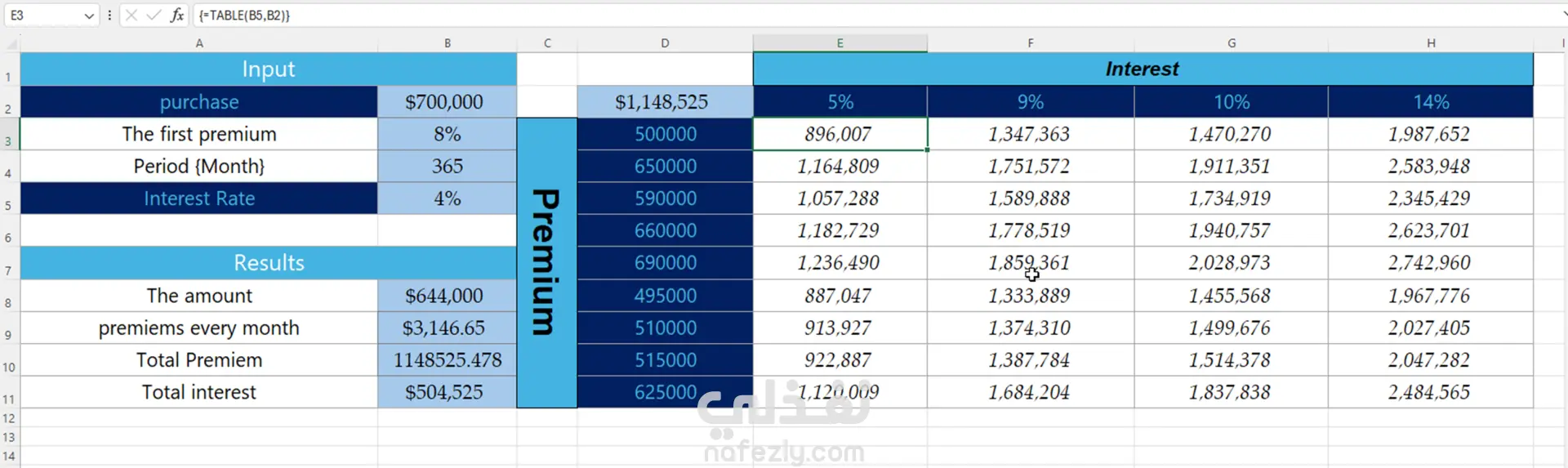Select column C header
The height and width of the screenshot is (468, 1568).
pos(547,43)
